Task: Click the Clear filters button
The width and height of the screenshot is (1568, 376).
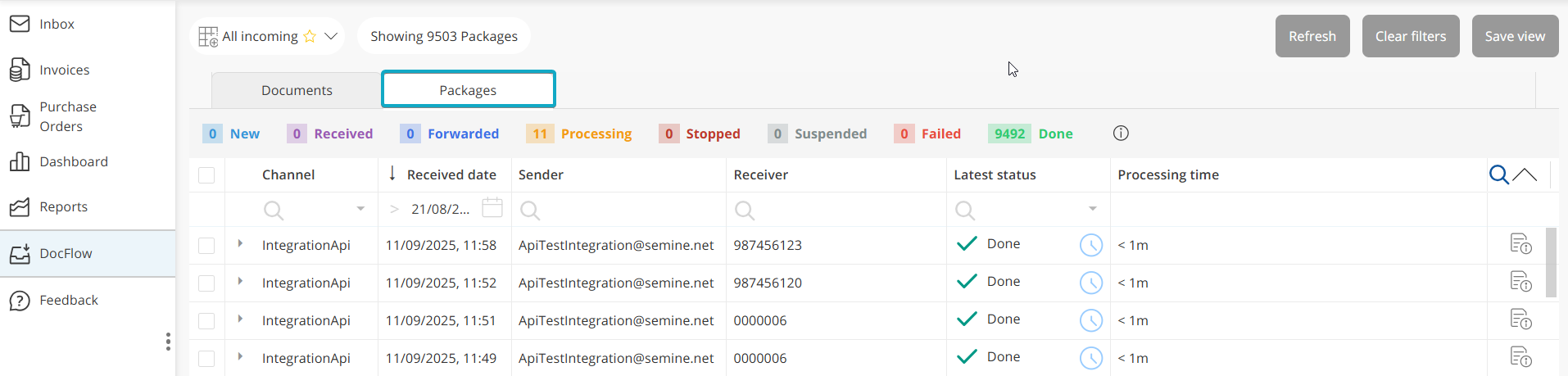Action: [x=1410, y=36]
